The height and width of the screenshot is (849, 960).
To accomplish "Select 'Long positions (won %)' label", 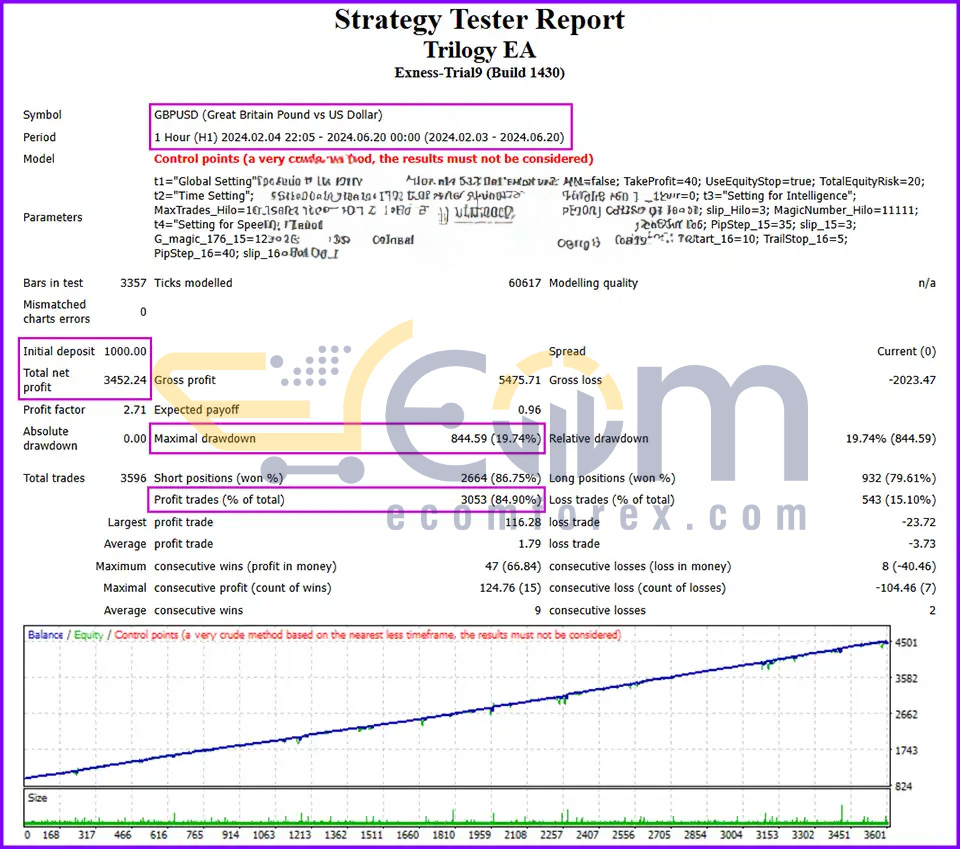I will [612, 478].
